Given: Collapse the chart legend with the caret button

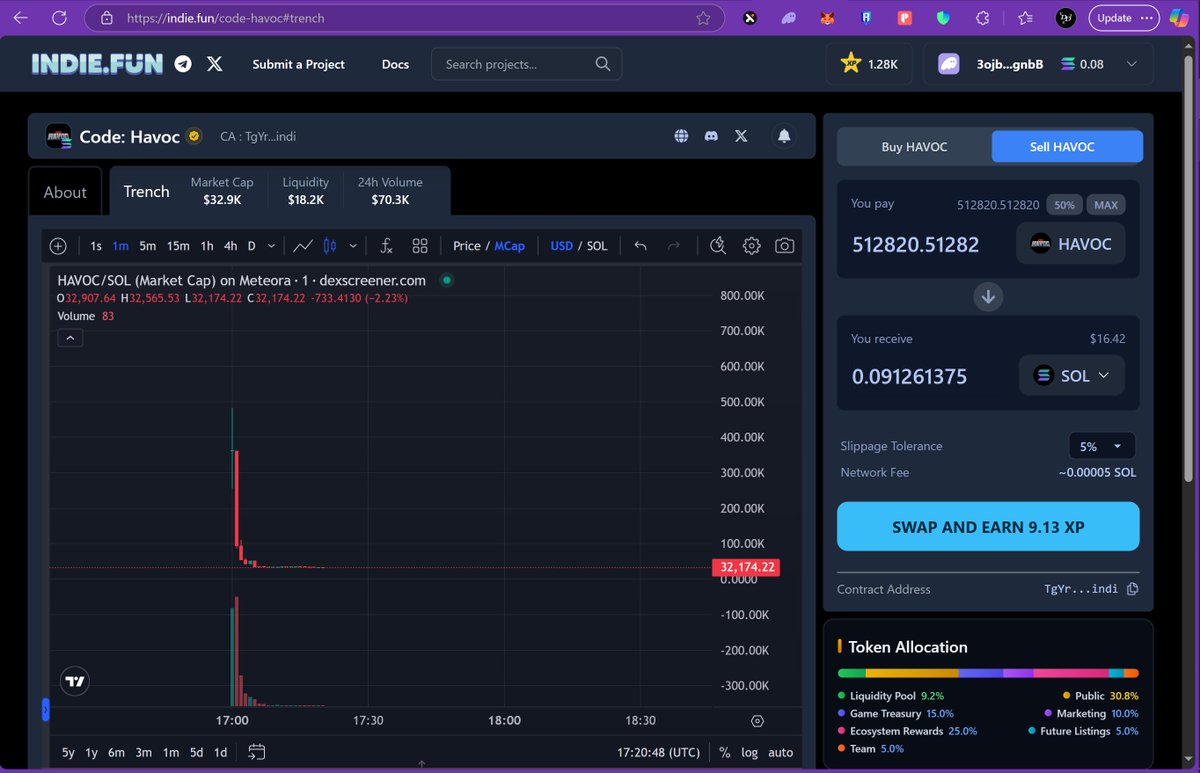Looking at the screenshot, I should (x=70, y=338).
